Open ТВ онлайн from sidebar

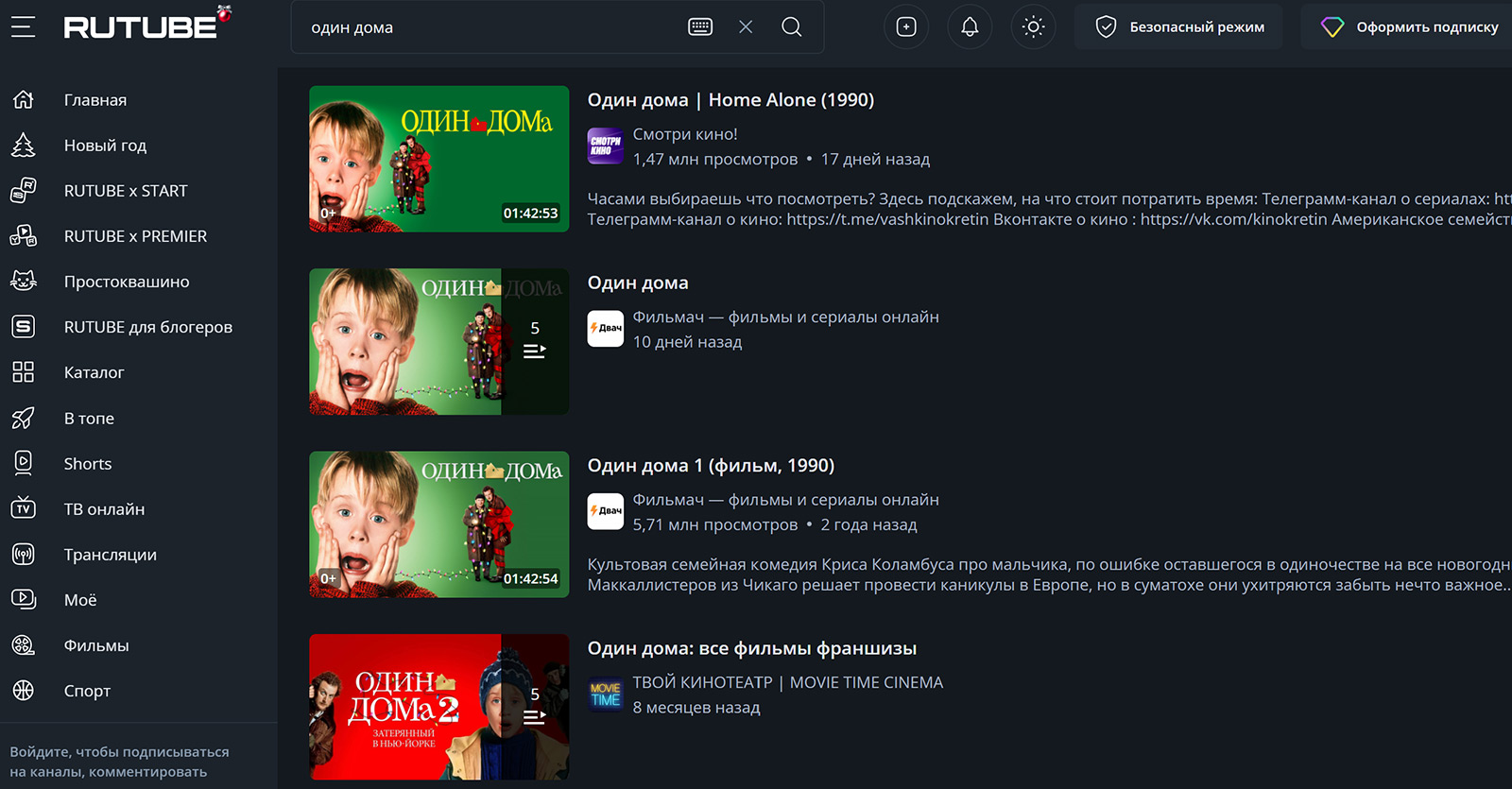(x=104, y=509)
